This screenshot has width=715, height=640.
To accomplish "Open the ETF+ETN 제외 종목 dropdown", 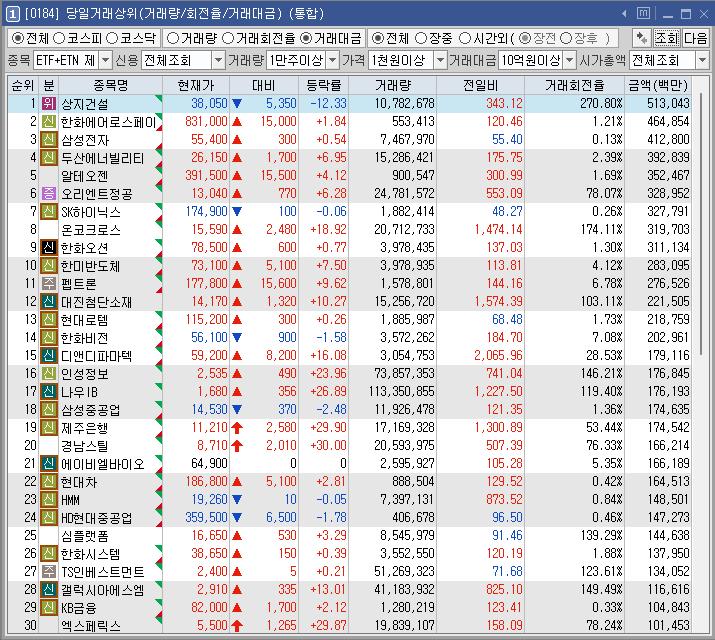I will (105, 60).
